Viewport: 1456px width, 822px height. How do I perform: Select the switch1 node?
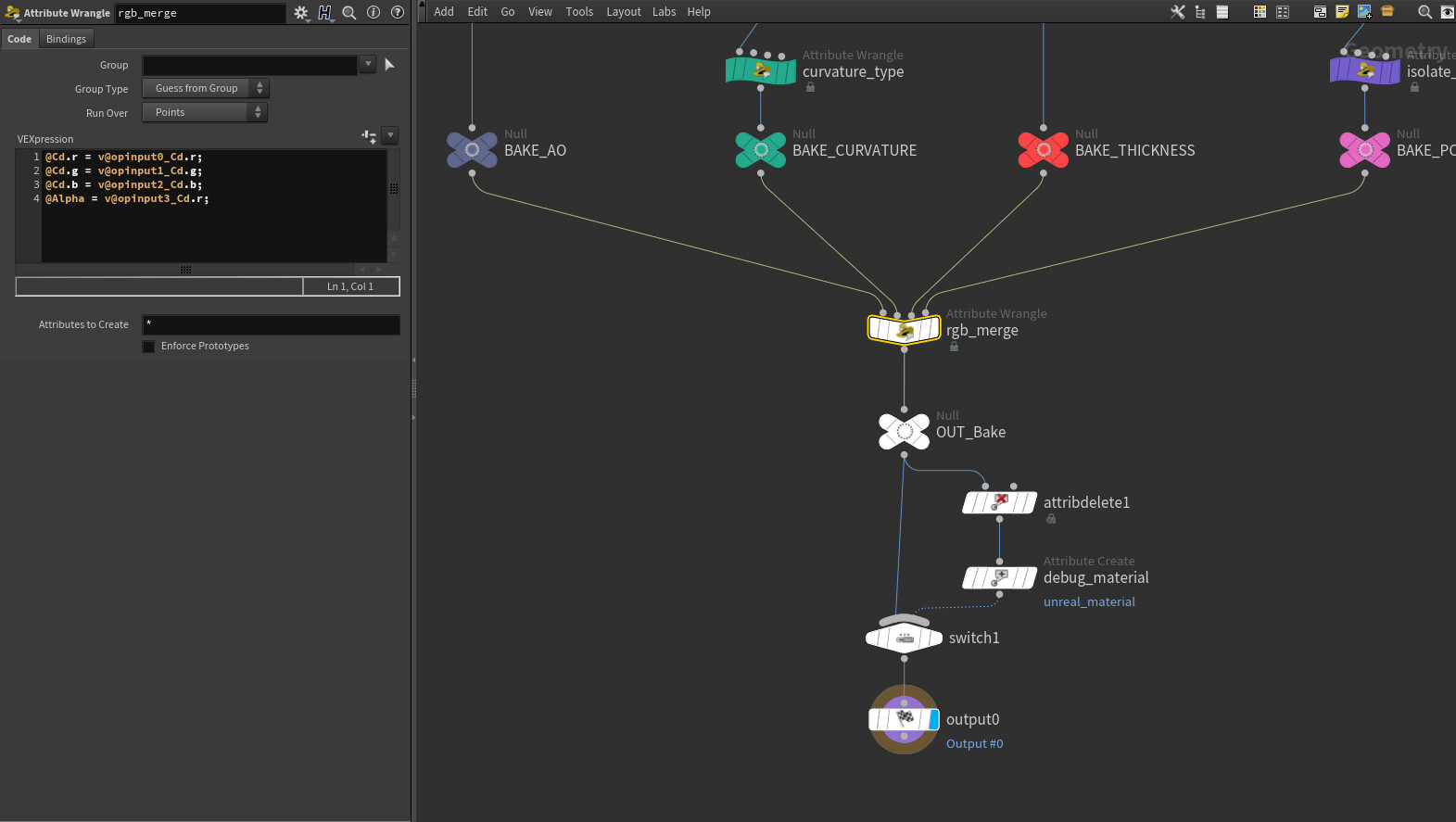[905, 637]
